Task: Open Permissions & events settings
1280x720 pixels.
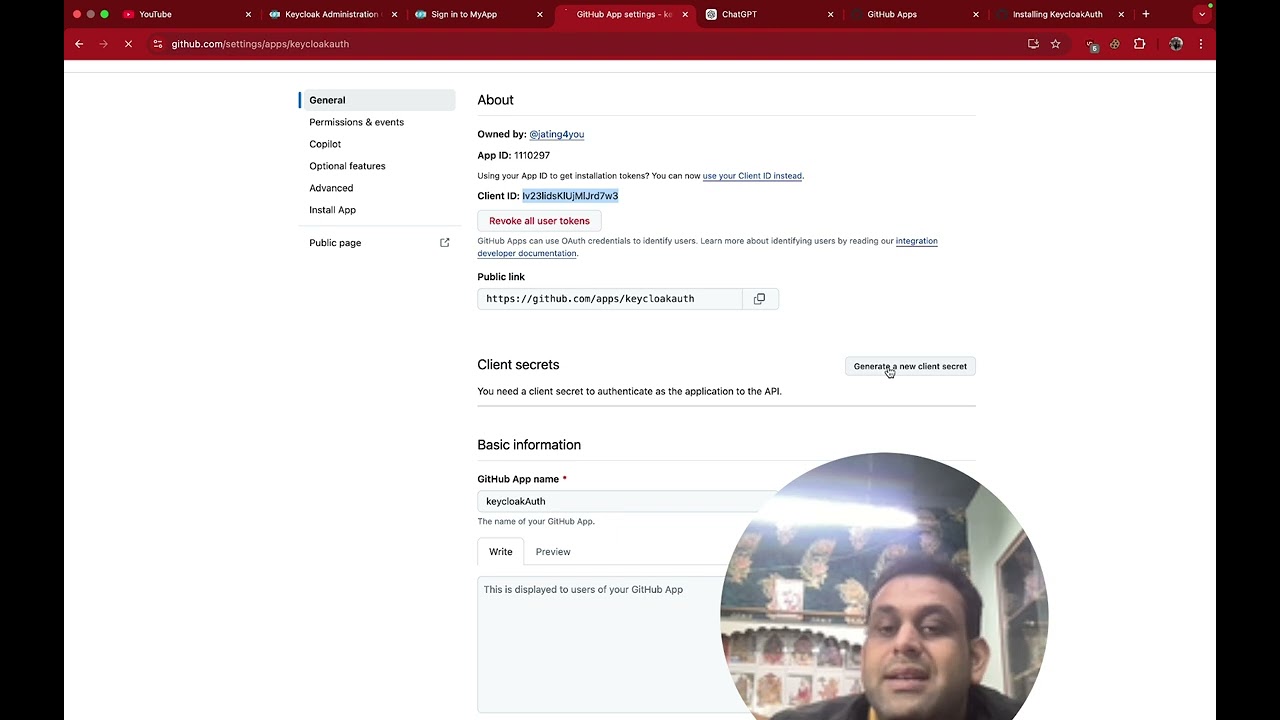Action: pos(356,122)
